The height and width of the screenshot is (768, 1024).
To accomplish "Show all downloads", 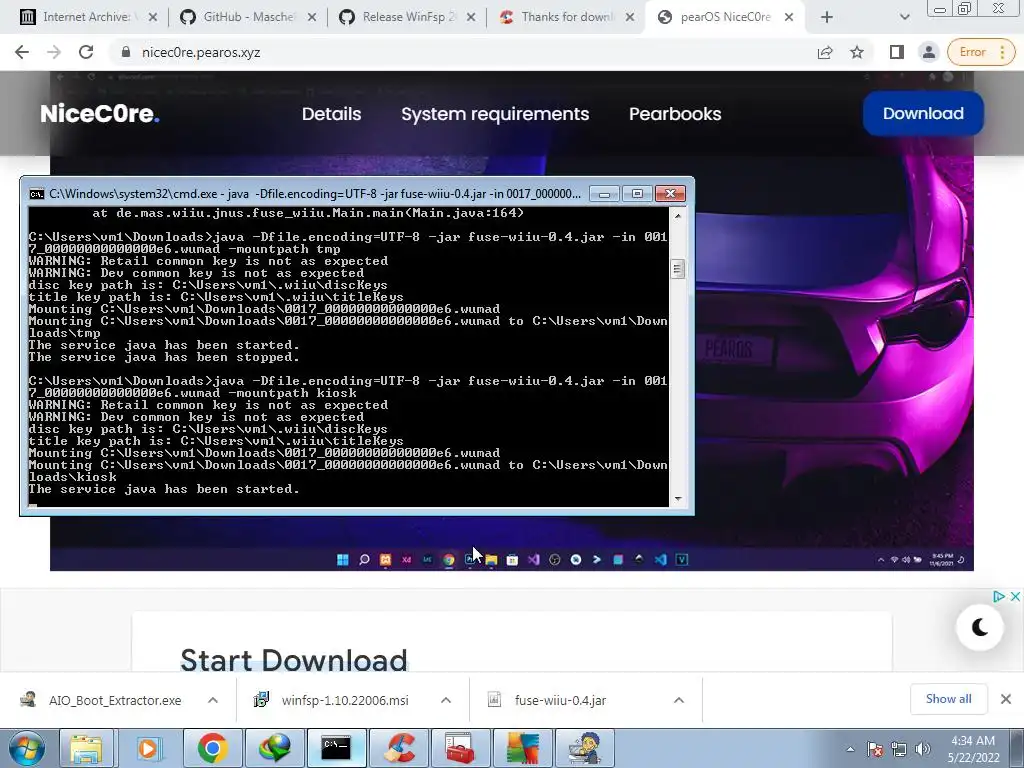I will click(948, 699).
